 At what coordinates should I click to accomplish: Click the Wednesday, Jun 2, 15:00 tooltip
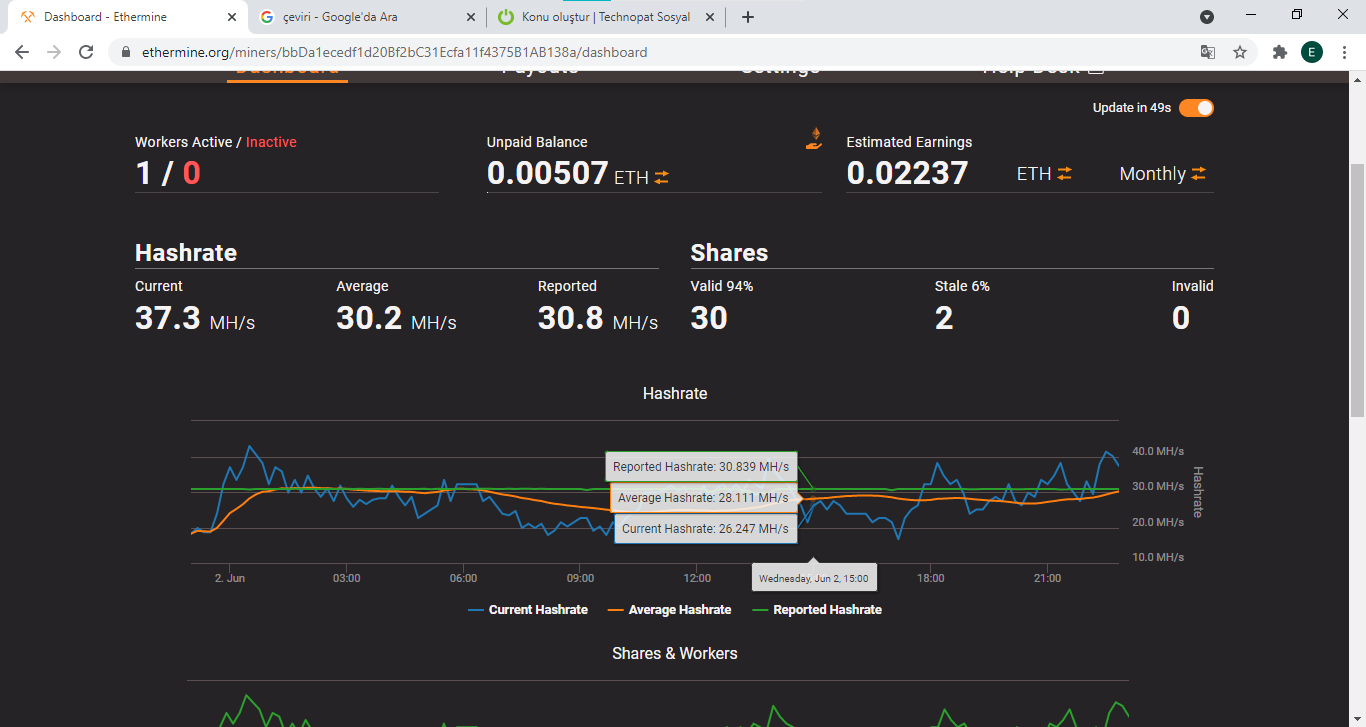pos(813,578)
